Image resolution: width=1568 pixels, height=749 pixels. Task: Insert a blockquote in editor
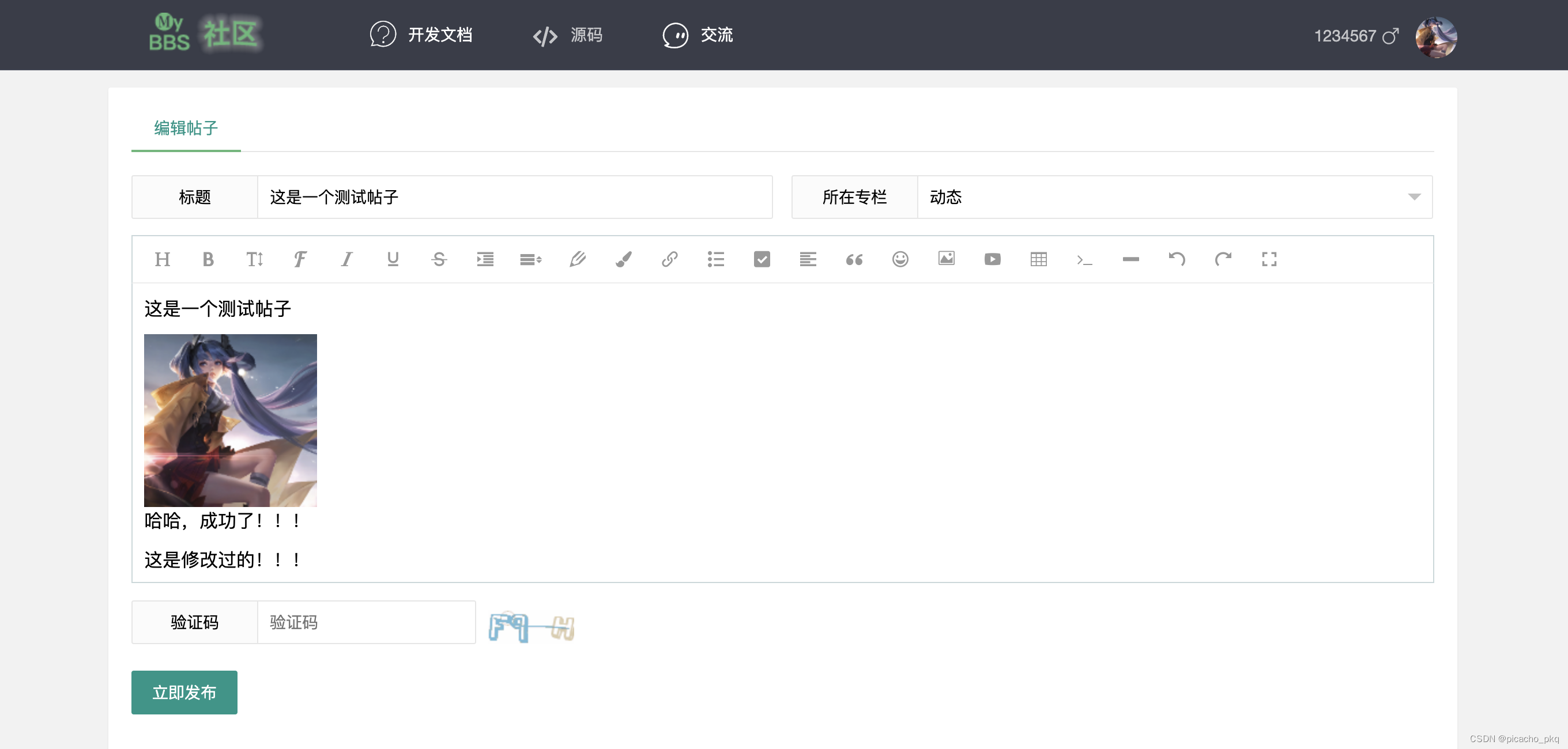[854, 259]
